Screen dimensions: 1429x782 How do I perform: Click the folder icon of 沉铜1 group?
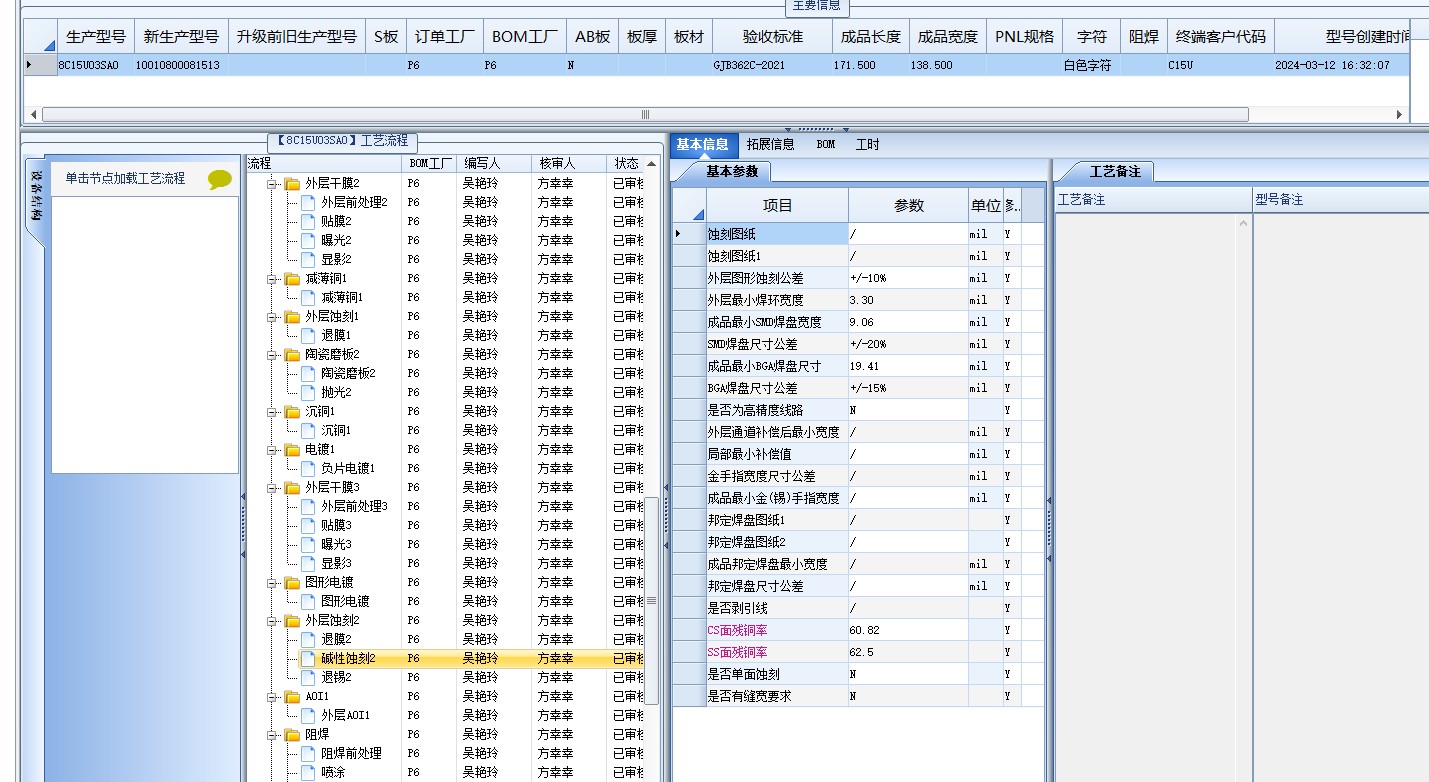[292, 412]
